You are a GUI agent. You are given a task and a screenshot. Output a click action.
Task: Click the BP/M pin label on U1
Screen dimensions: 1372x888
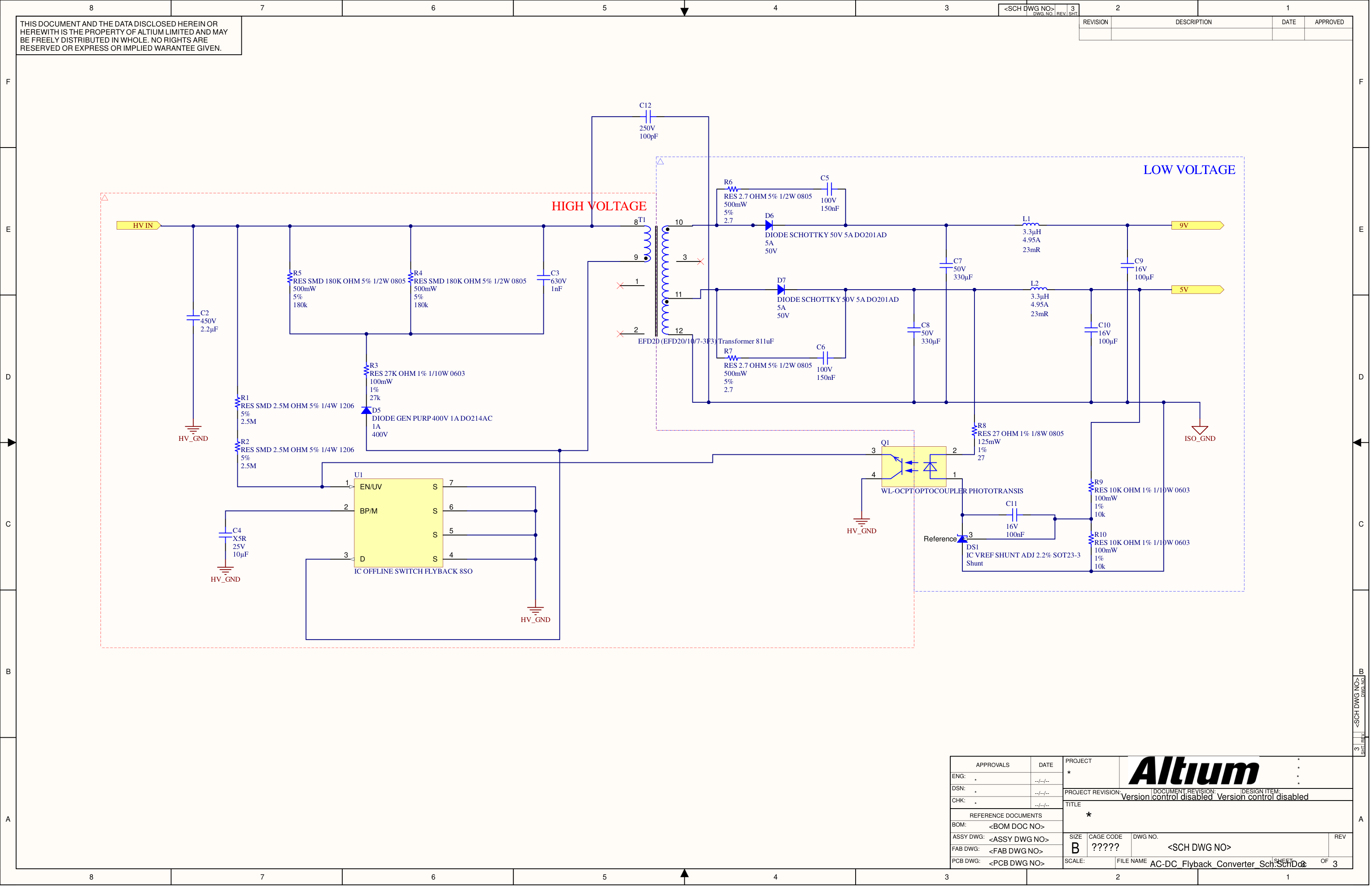[x=369, y=511]
